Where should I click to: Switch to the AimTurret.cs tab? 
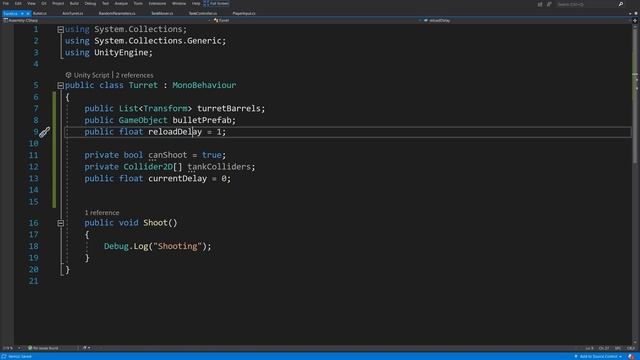(73, 13)
